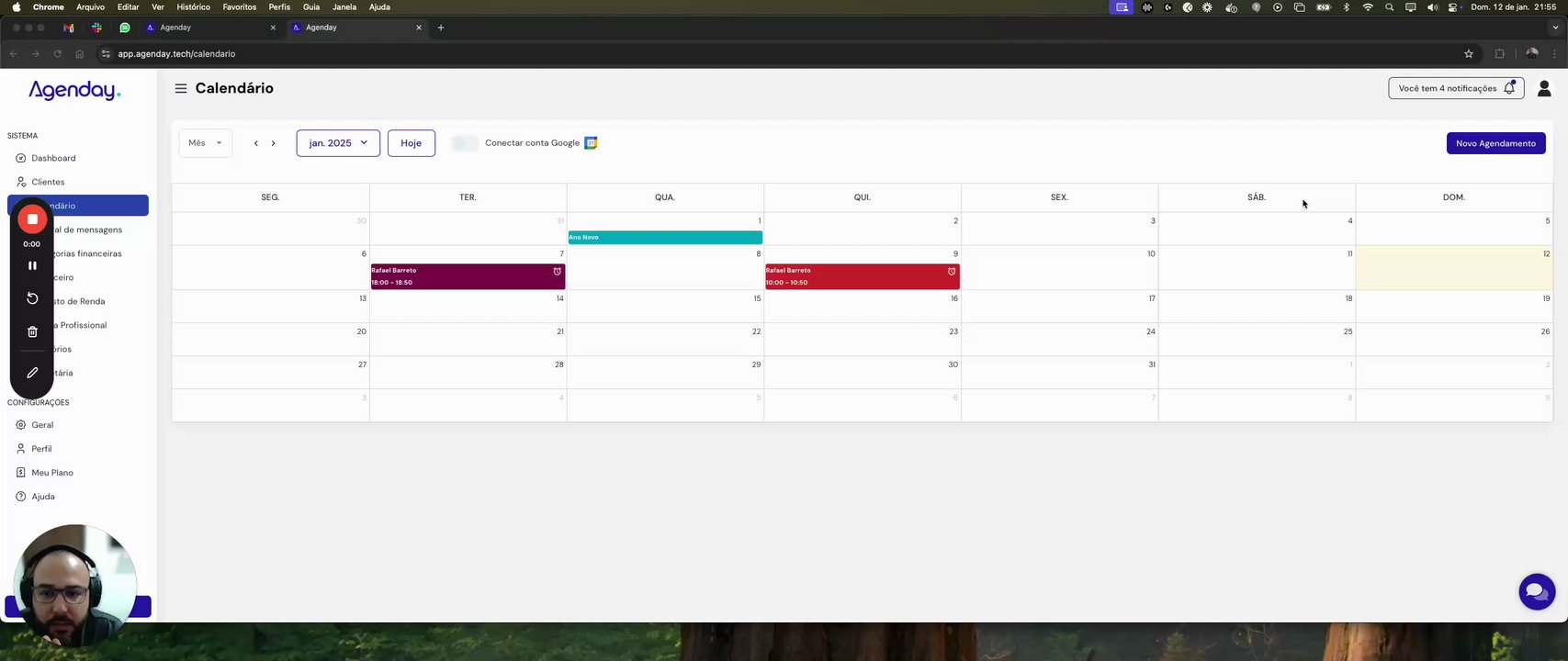
Task: Click the Clientes sidebar icon
Action: coord(21,182)
